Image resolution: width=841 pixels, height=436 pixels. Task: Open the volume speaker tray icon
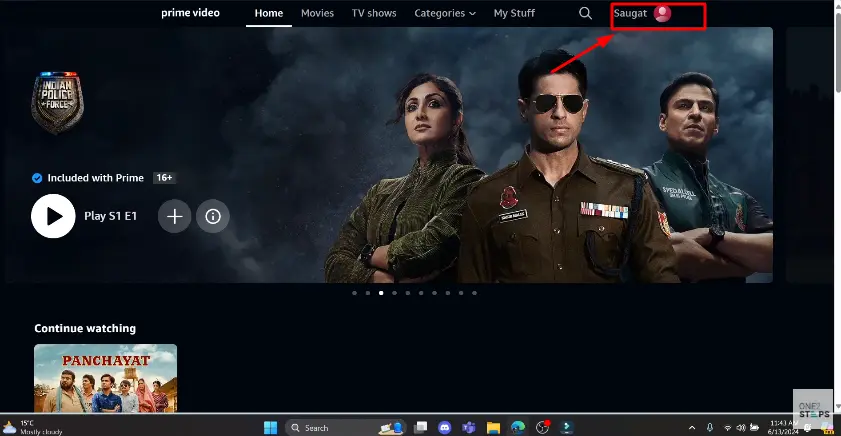click(x=741, y=428)
